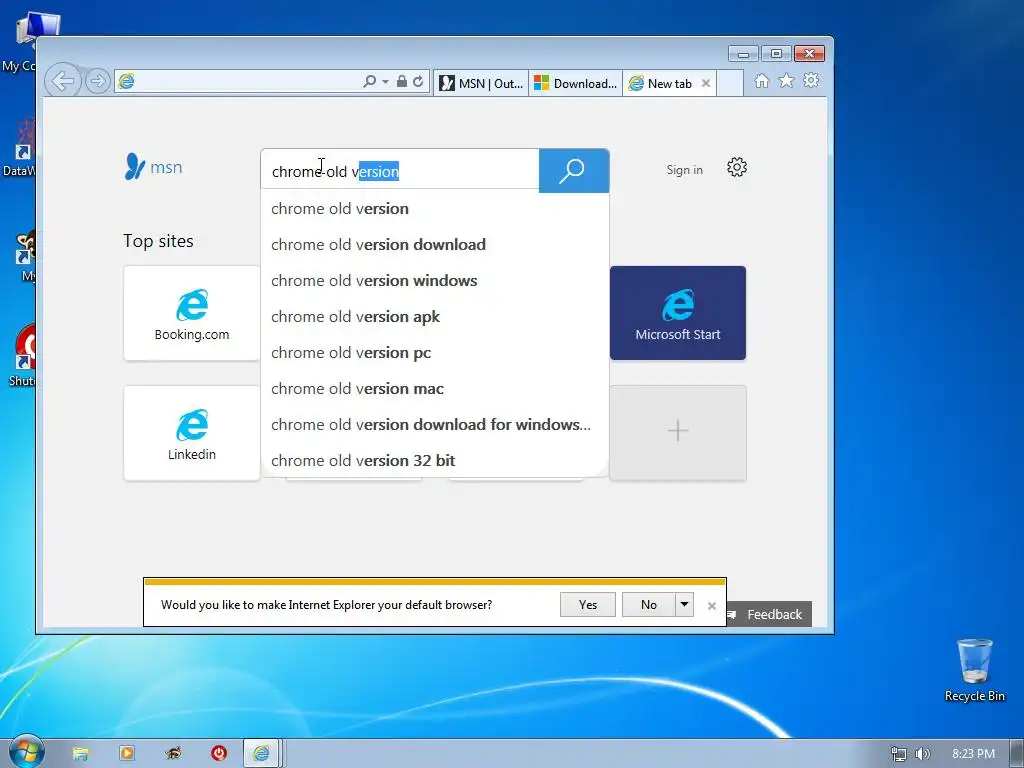Image resolution: width=1024 pixels, height=768 pixels.
Task: Choose suggestion 'chrome old version mac'
Action: [x=435, y=389]
